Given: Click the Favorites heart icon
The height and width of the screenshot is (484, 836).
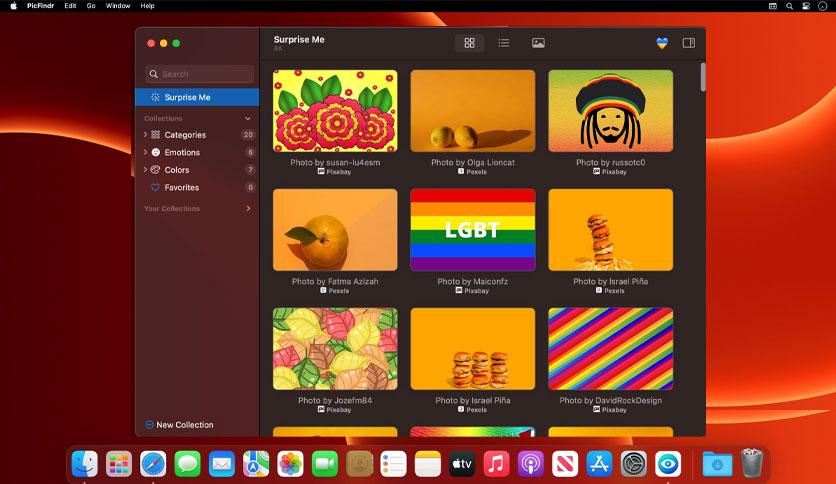Looking at the screenshot, I should coord(155,188).
